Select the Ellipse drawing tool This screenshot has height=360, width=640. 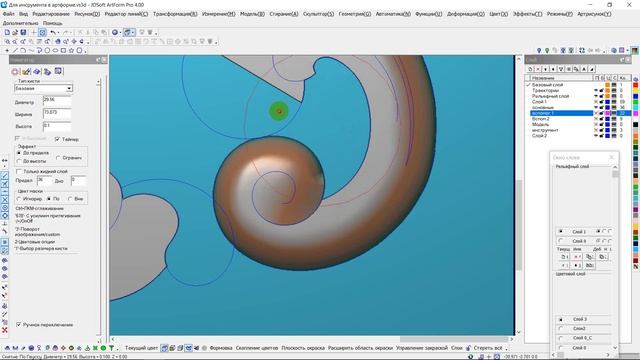pos(55,50)
